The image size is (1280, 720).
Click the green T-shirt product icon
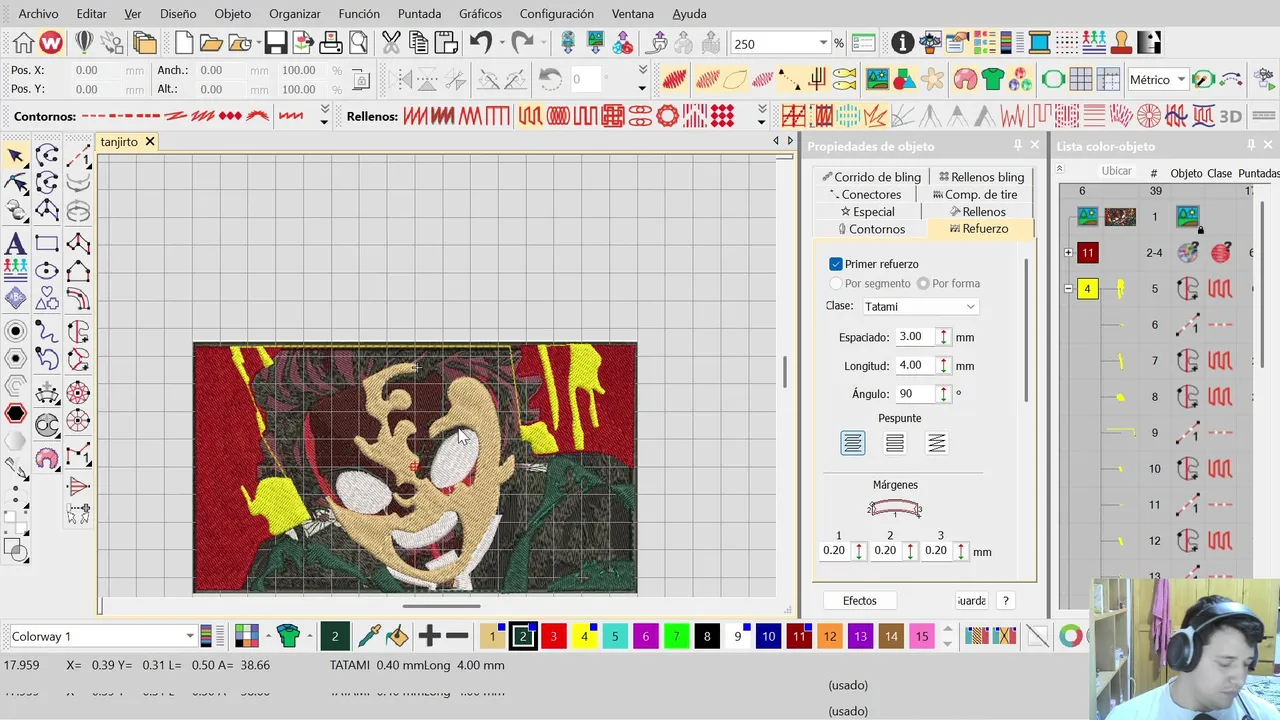[x=992, y=80]
